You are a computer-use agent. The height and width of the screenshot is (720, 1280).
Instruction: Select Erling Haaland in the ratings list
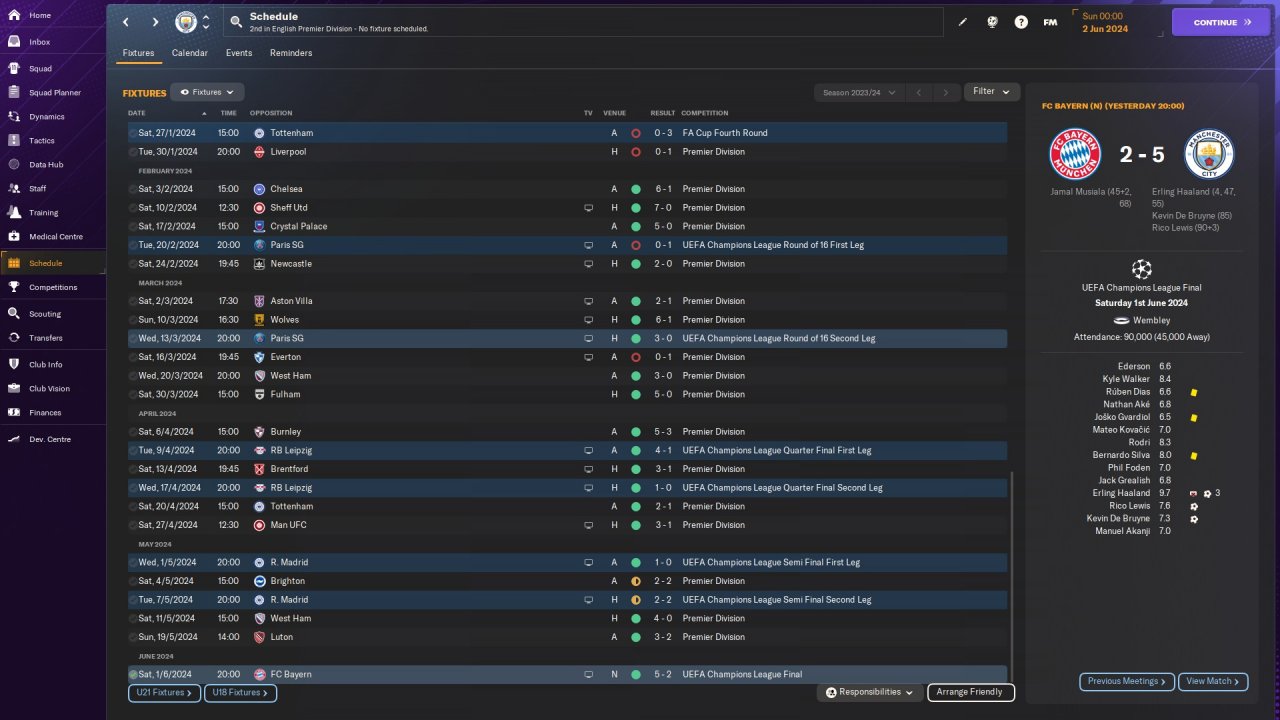tap(1123, 493)
